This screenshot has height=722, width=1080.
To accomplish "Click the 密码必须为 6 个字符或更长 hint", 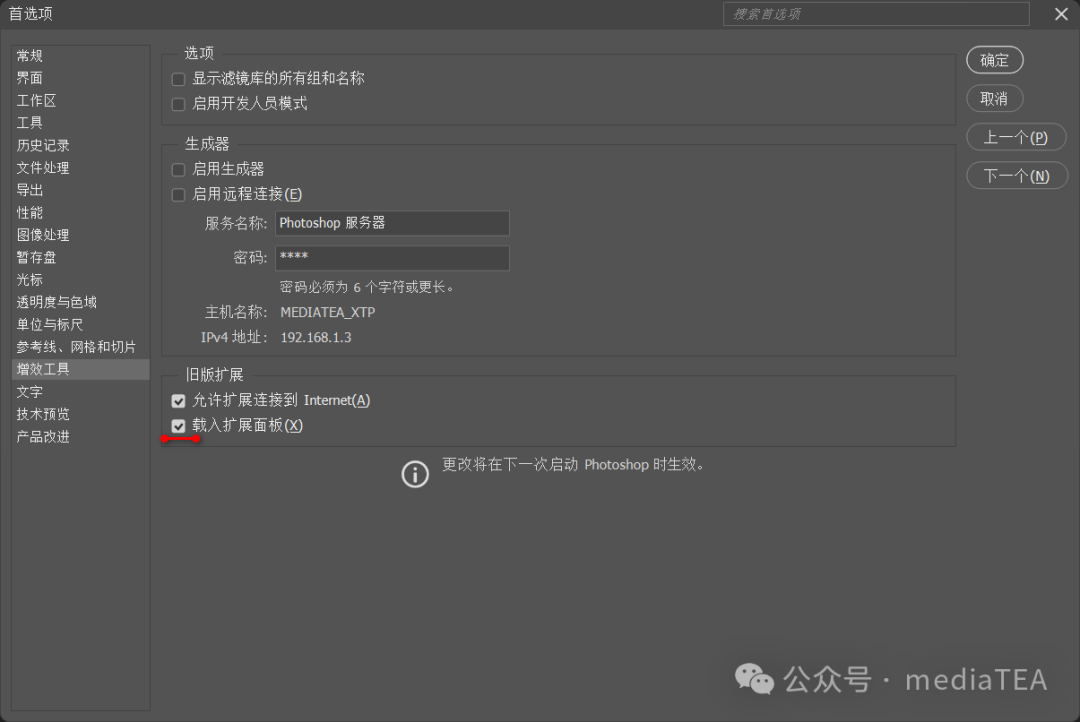I will [367, 287].
